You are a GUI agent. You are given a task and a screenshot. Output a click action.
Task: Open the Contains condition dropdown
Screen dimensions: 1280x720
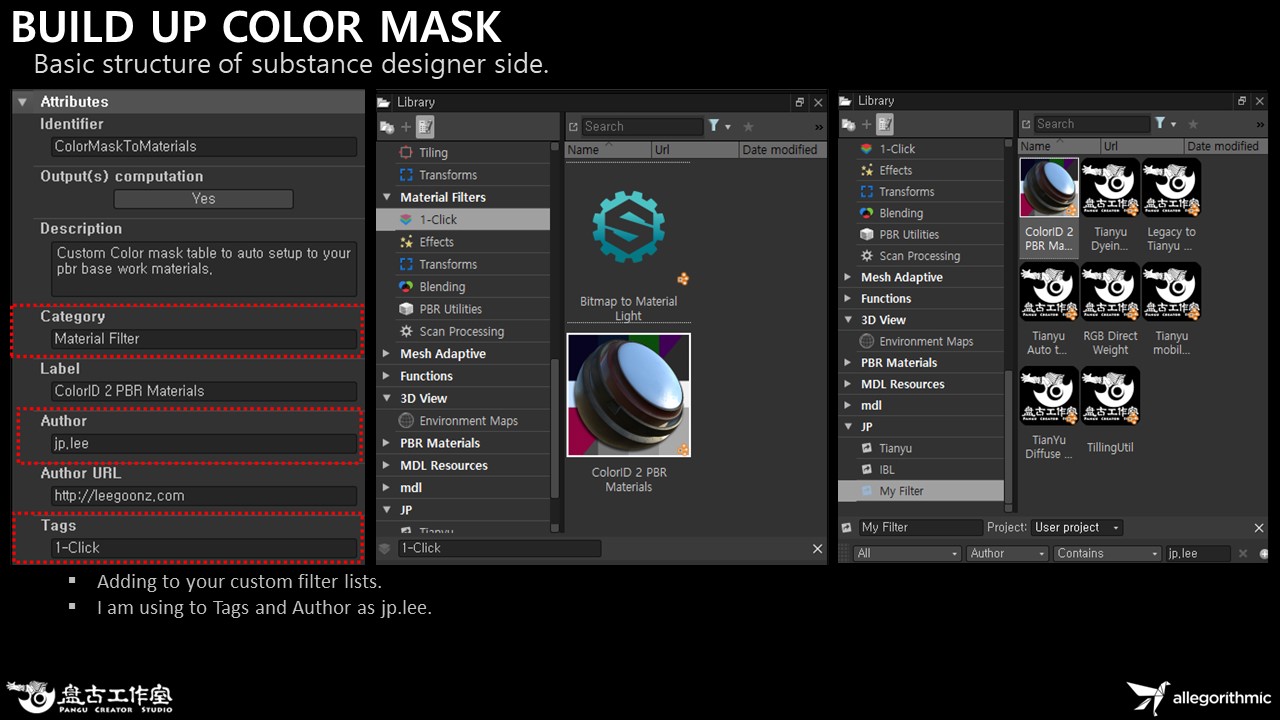point(1107,553)
